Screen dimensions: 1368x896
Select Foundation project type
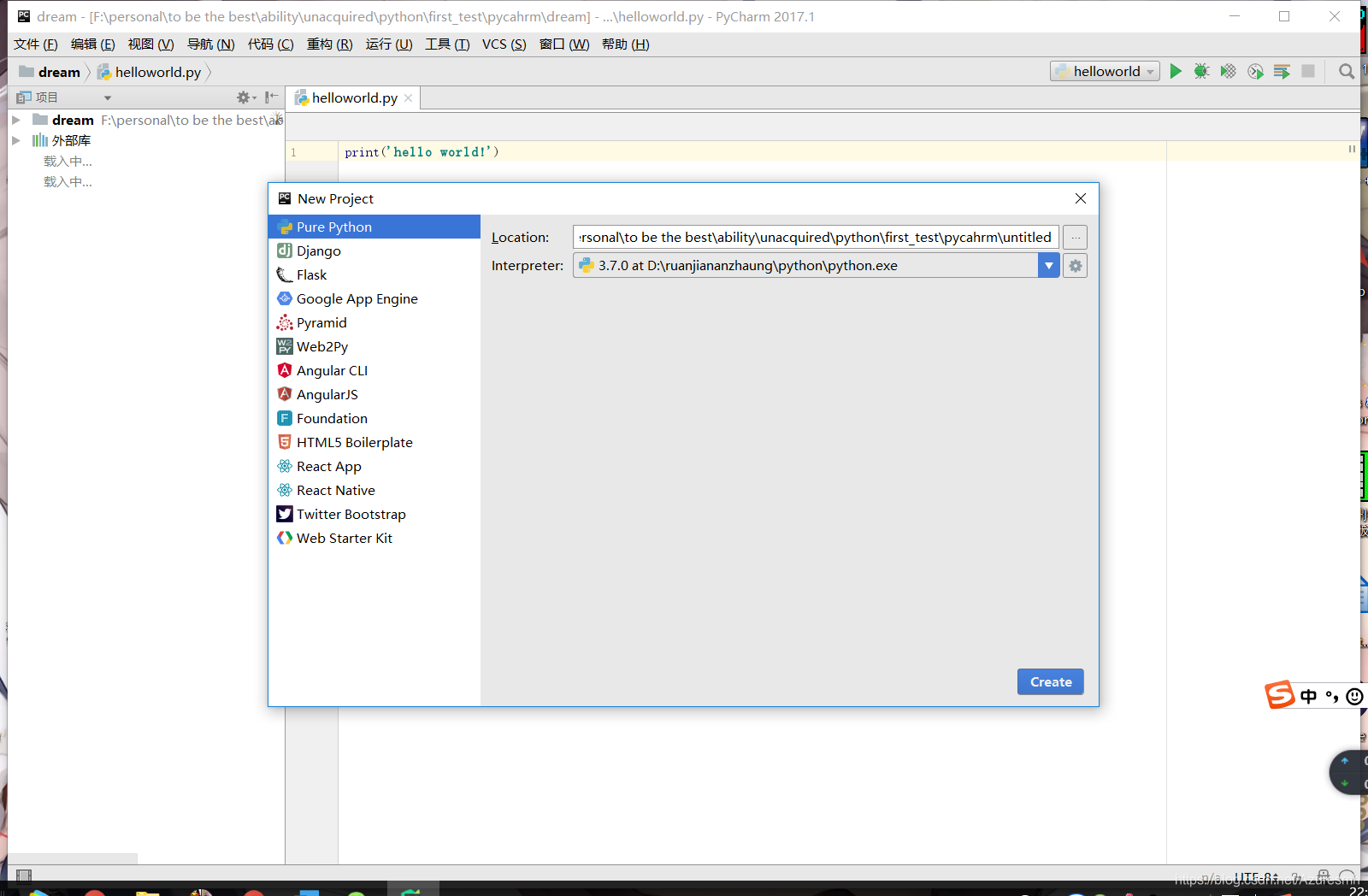(374, 418)
